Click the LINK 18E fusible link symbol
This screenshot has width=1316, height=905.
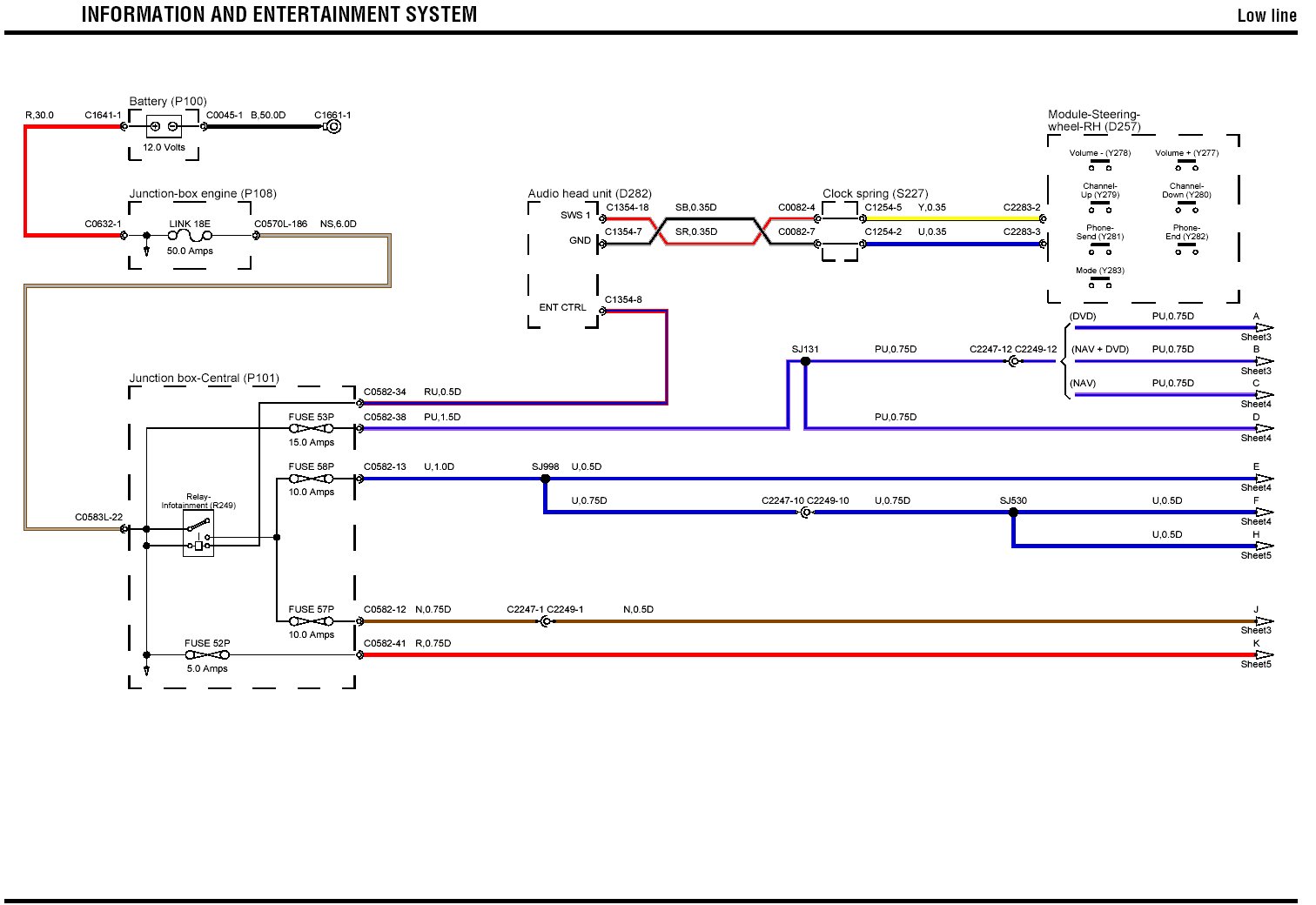[190, 235]
